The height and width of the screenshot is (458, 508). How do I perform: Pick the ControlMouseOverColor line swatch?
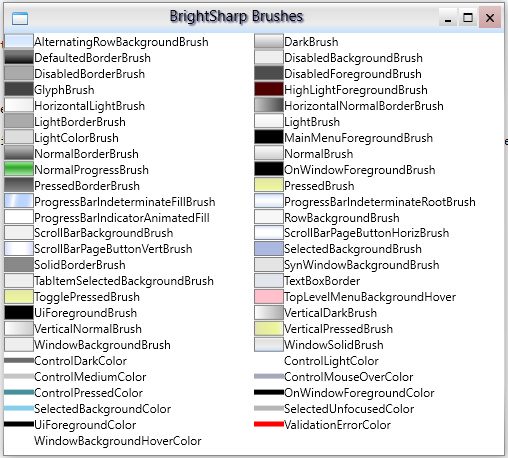269,376
